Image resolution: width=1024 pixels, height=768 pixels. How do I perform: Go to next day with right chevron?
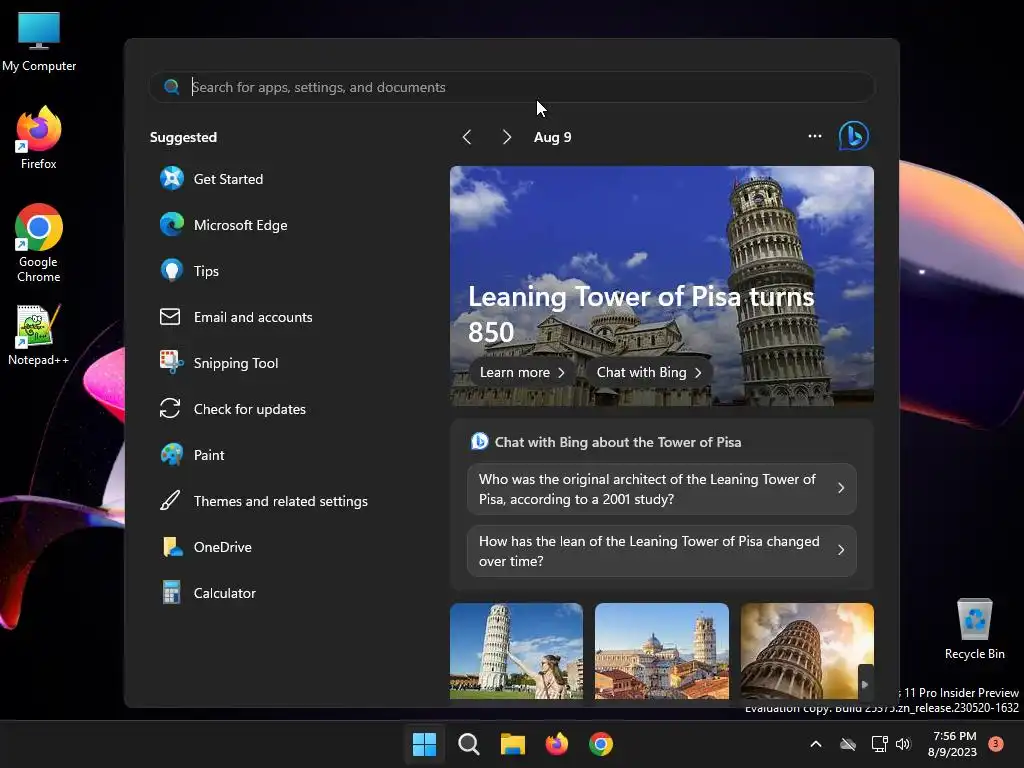click(x=507, y=136)
